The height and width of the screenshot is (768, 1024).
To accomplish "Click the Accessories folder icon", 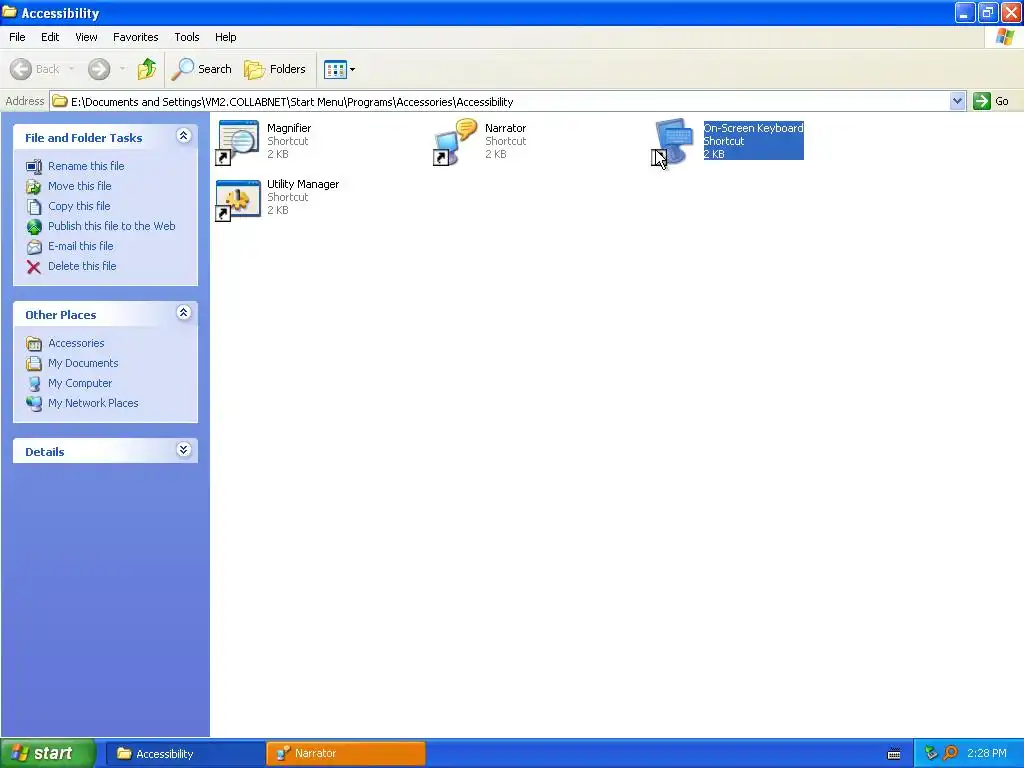I will (x=34, y=344).
